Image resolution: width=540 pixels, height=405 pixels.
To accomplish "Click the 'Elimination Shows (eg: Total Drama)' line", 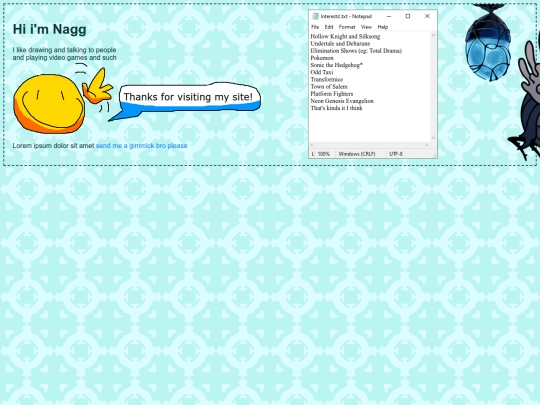I will coord(356,51).
